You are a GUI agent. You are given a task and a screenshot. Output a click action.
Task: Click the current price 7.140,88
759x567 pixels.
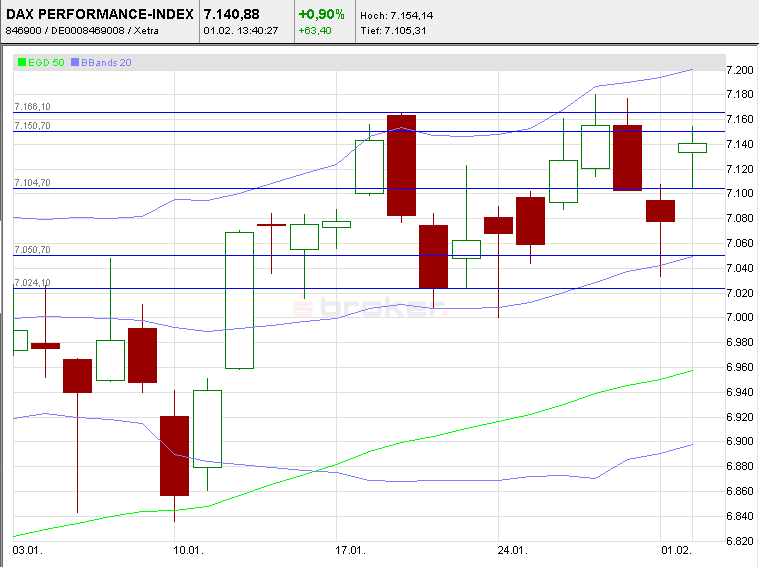tap(231, 14)
